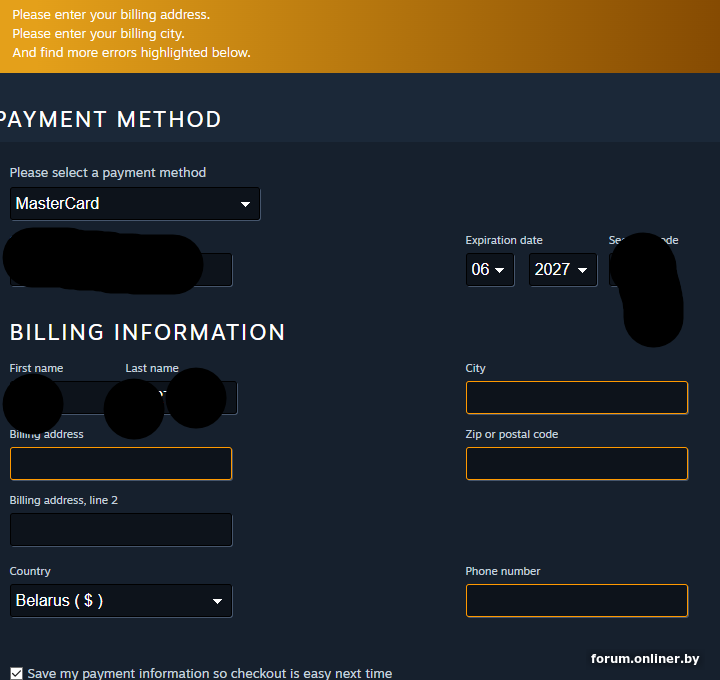The height and width of the screenshot is (680, 720).
Task: Expand the expiration year dropdown showing 2027
Action: (562, 270)
